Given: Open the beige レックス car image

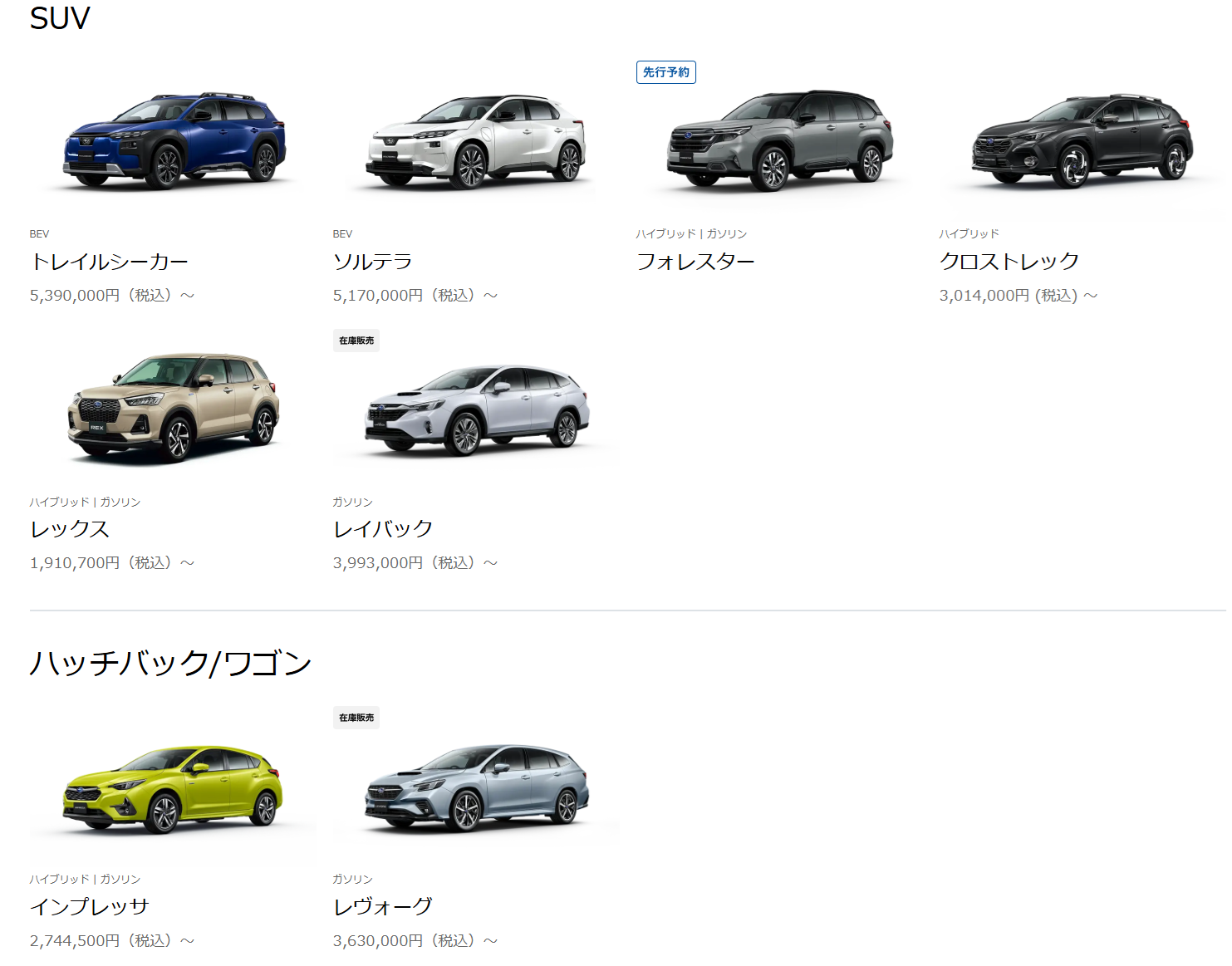Looking at the screenshot, I should [x=173, y=407].
